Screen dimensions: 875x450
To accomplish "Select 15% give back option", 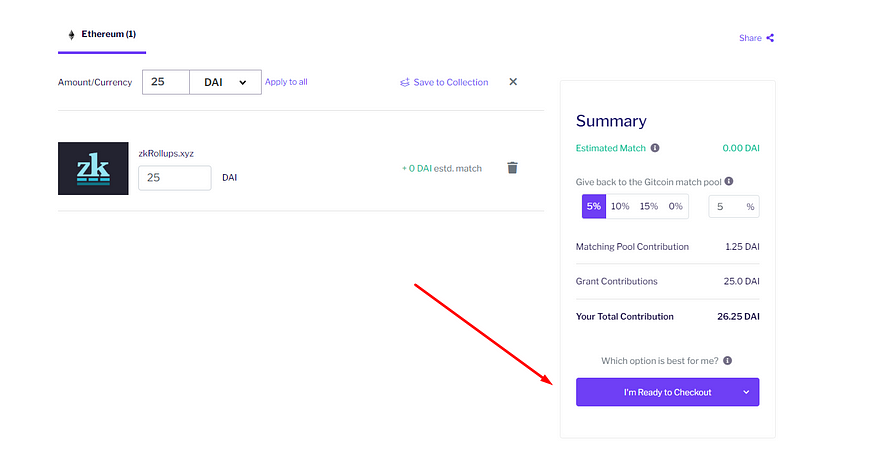I will pyautogui.click(x=648, y=207).
